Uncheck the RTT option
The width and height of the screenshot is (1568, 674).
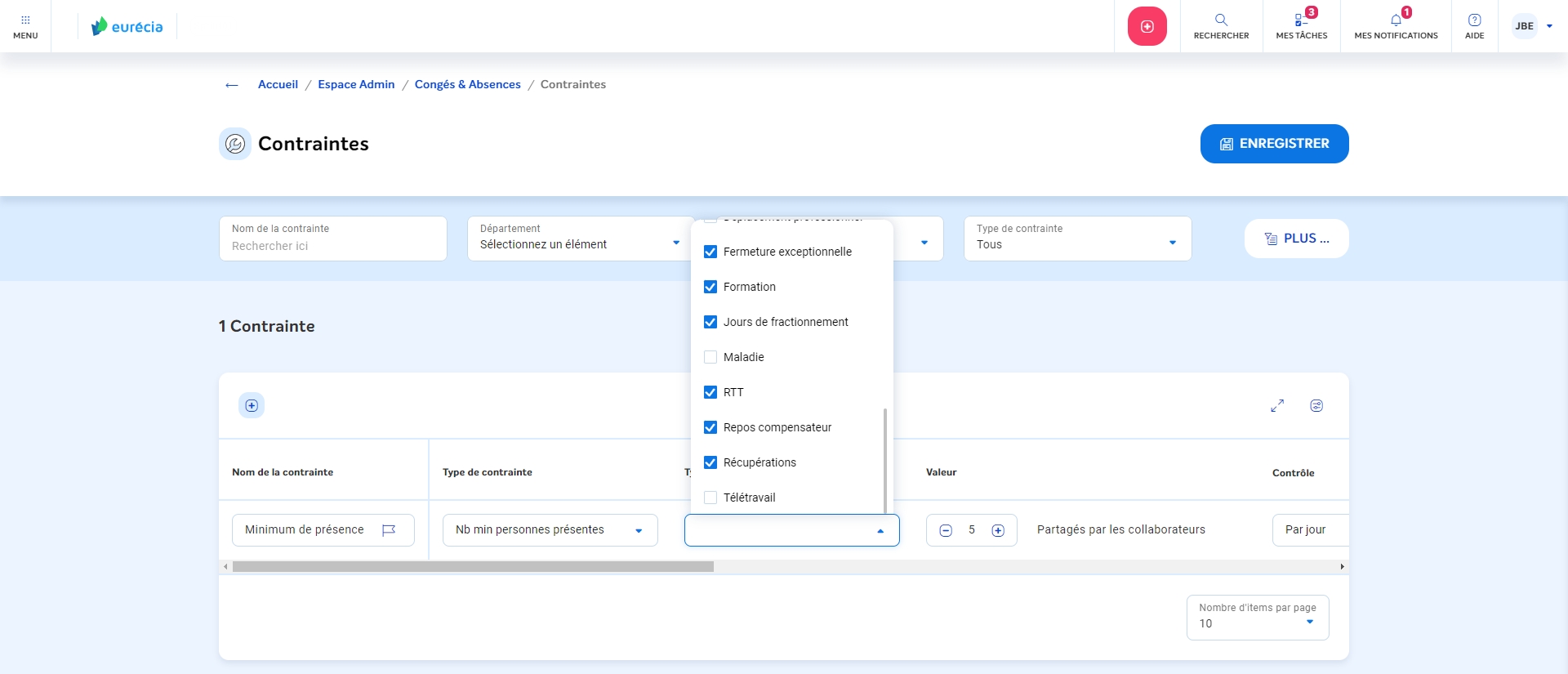710,392
